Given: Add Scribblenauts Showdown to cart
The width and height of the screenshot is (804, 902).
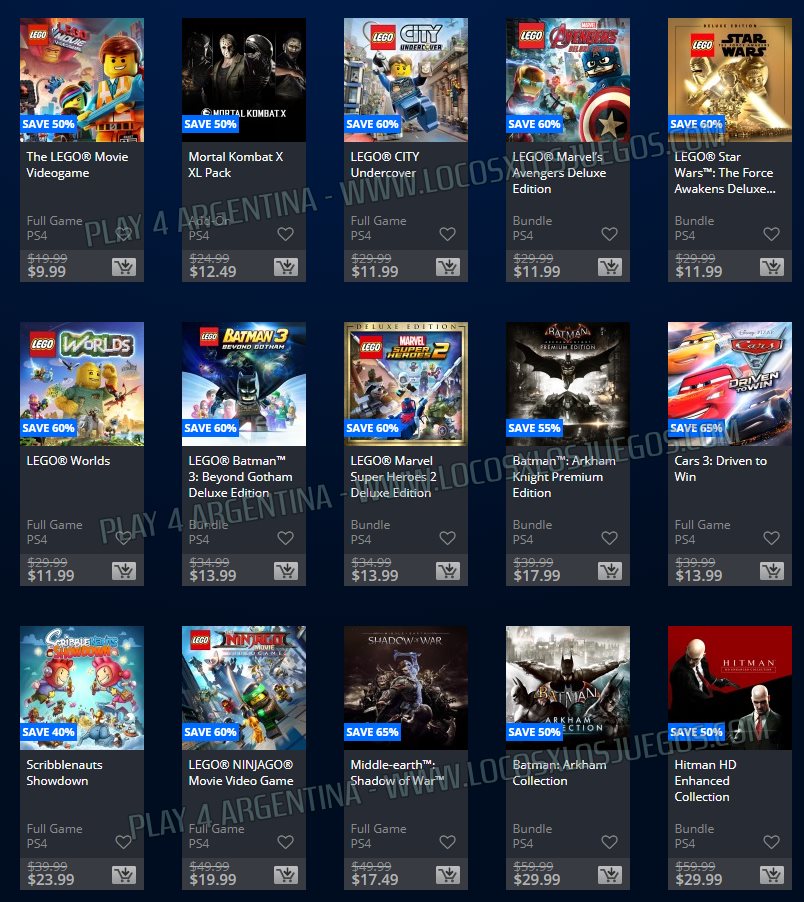Looking at the screenshot, I should point(124,875).
